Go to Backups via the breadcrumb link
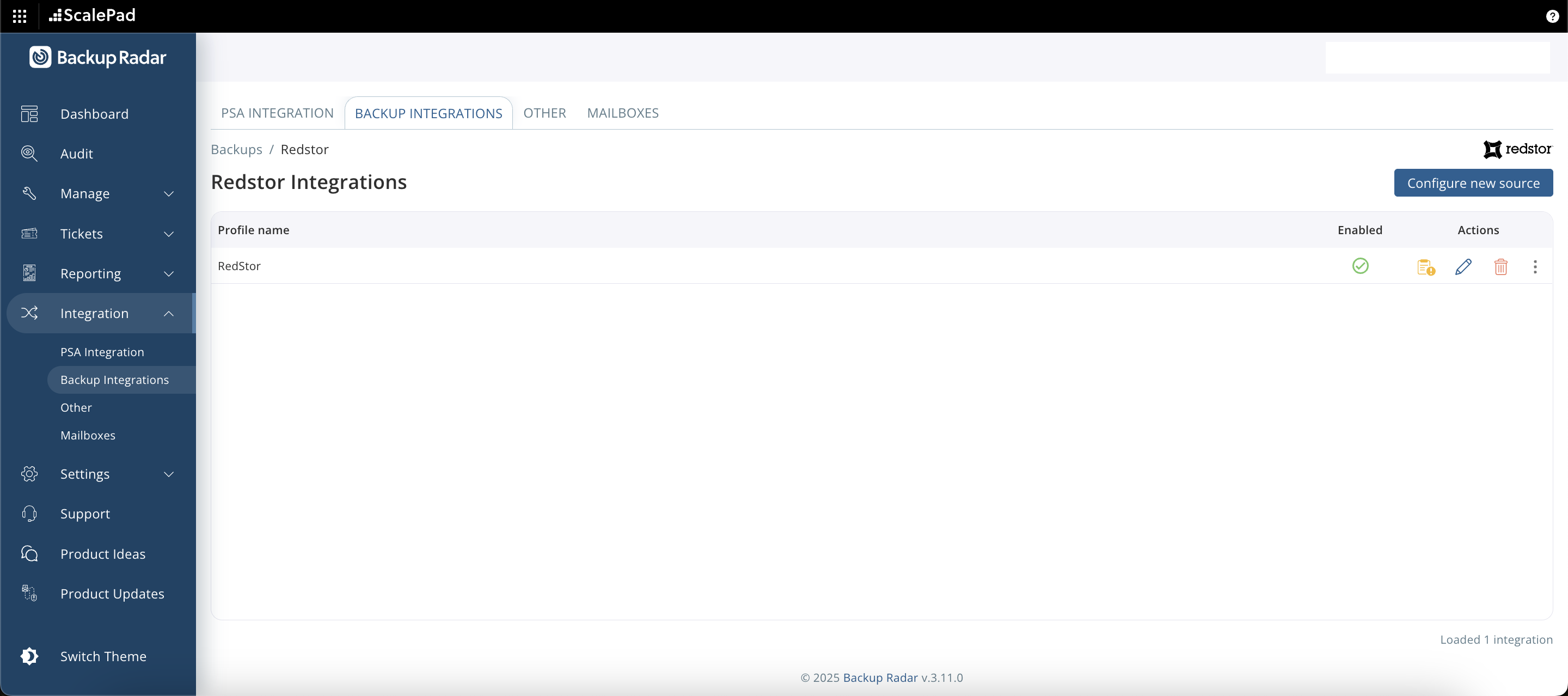The image size is (1568, 696). (236, 150)
